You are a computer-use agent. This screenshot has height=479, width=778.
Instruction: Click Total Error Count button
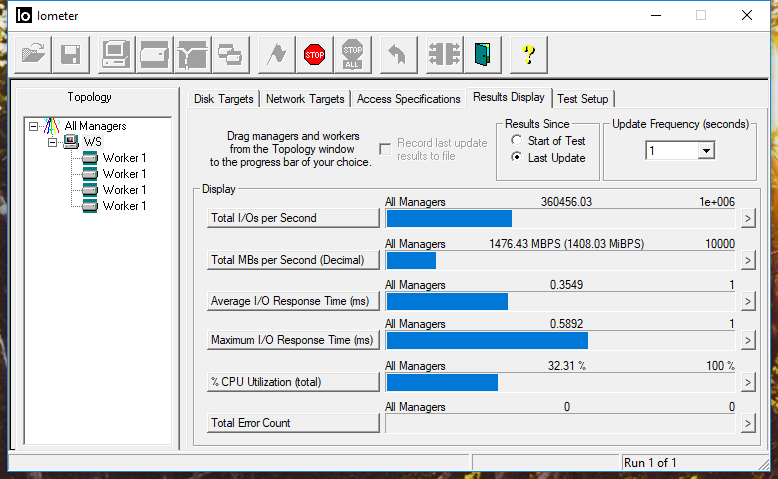pyautogui.click(x=293, y=423)
